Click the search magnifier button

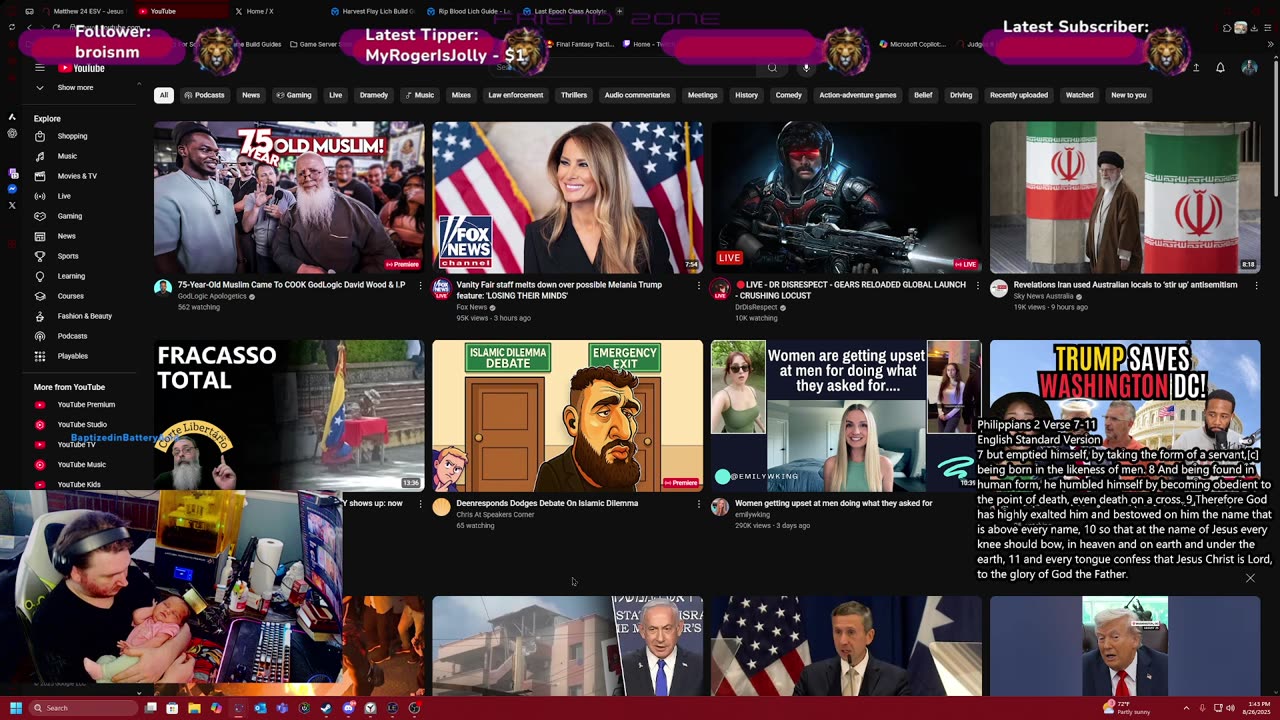pos(772,68)
